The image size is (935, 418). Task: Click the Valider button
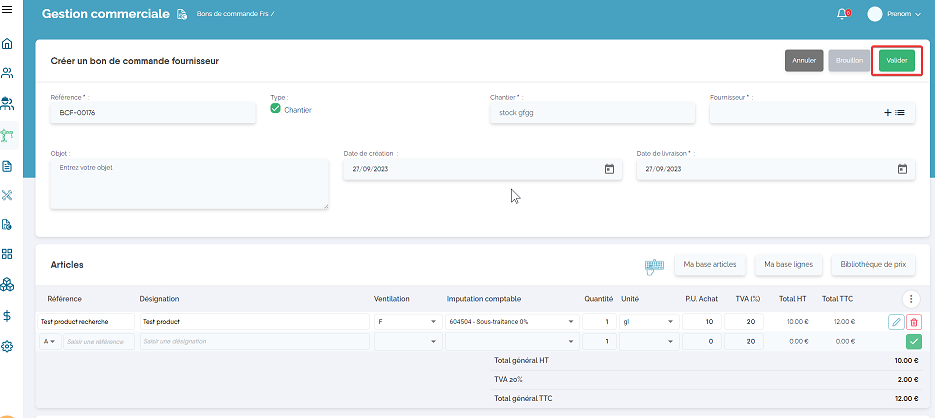click(896, 60)
